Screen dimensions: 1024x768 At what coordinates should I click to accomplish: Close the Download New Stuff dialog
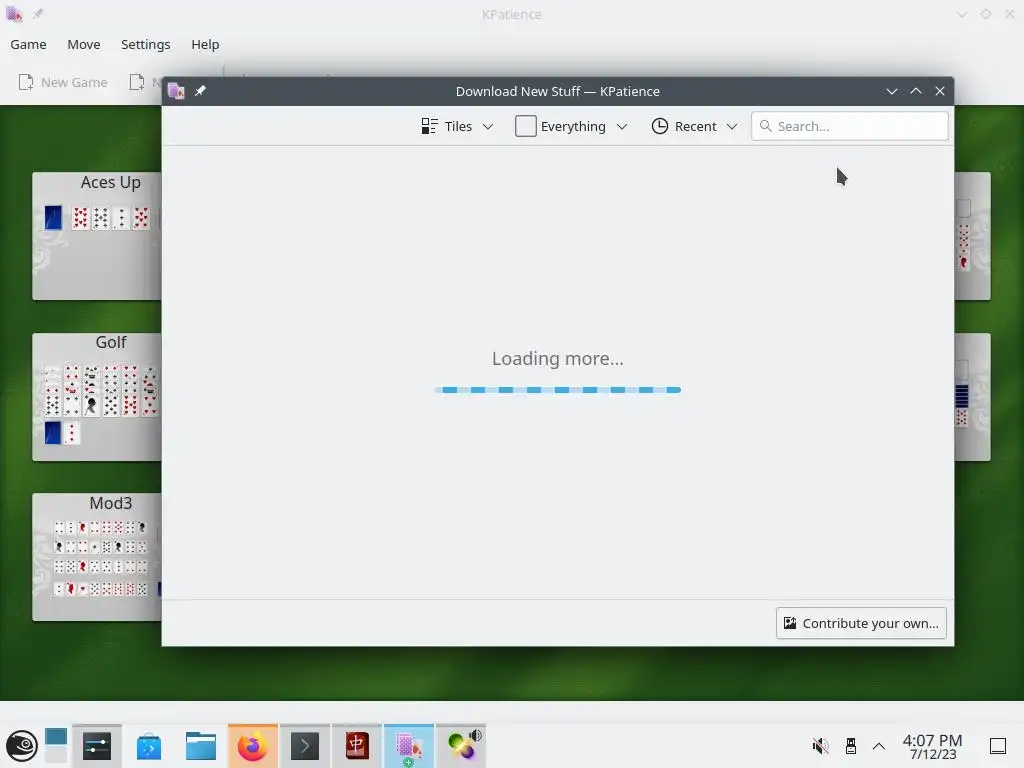(x=940, y=91)
